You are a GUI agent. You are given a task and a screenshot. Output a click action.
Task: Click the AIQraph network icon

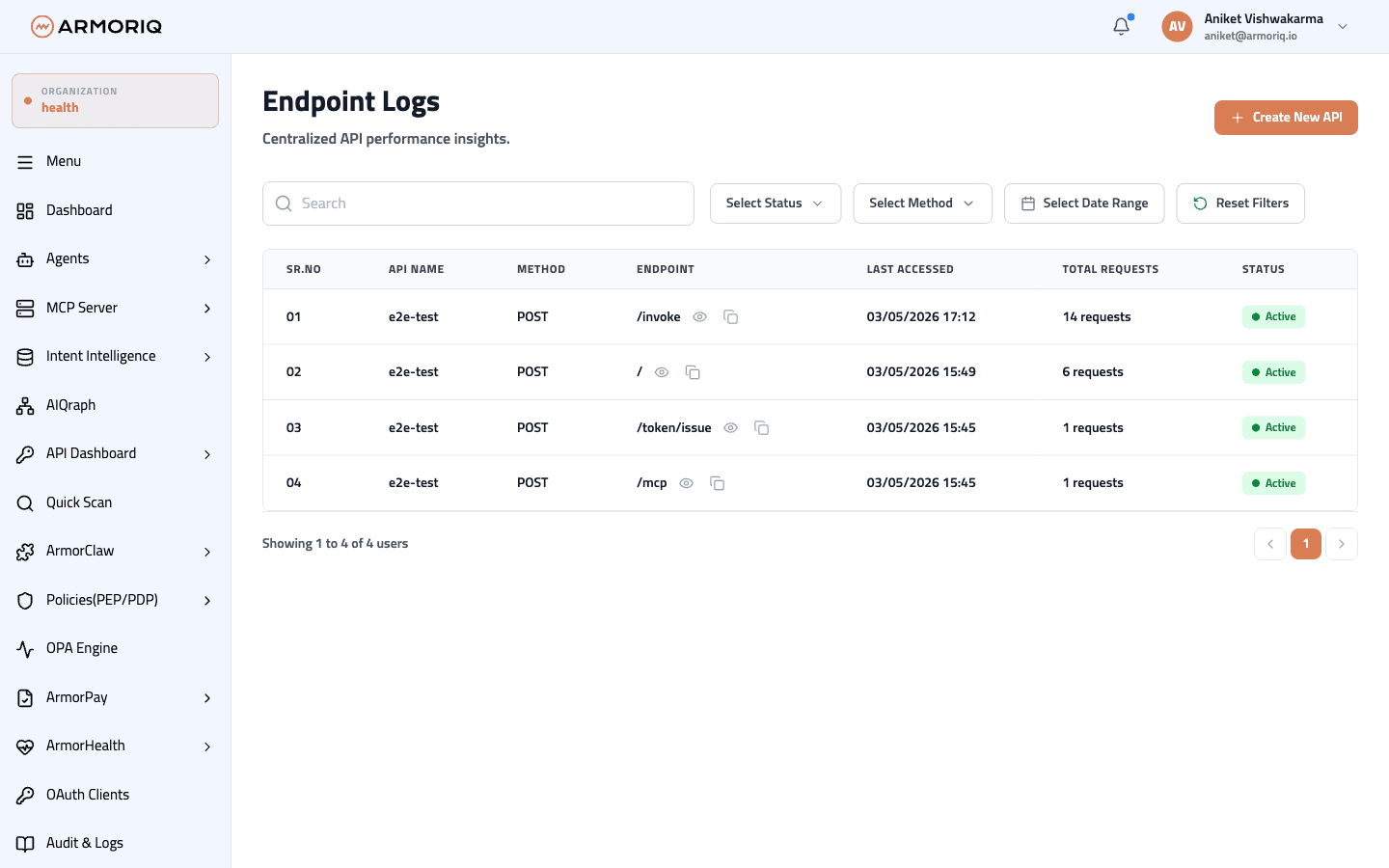[25, 405]
